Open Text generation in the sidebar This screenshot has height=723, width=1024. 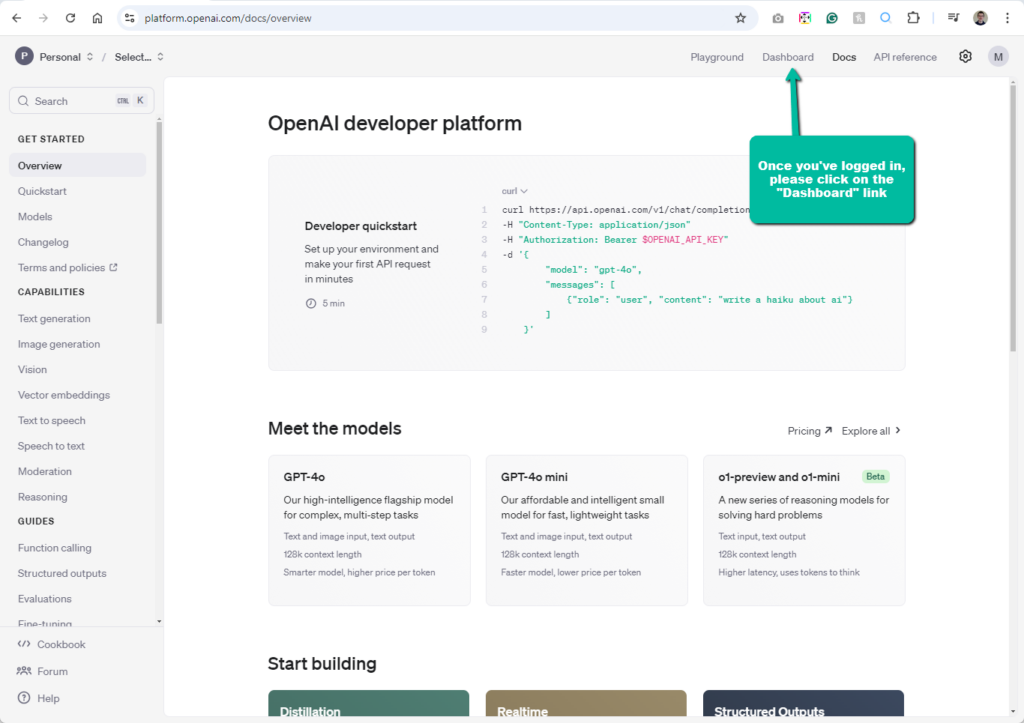click(54, 319)
